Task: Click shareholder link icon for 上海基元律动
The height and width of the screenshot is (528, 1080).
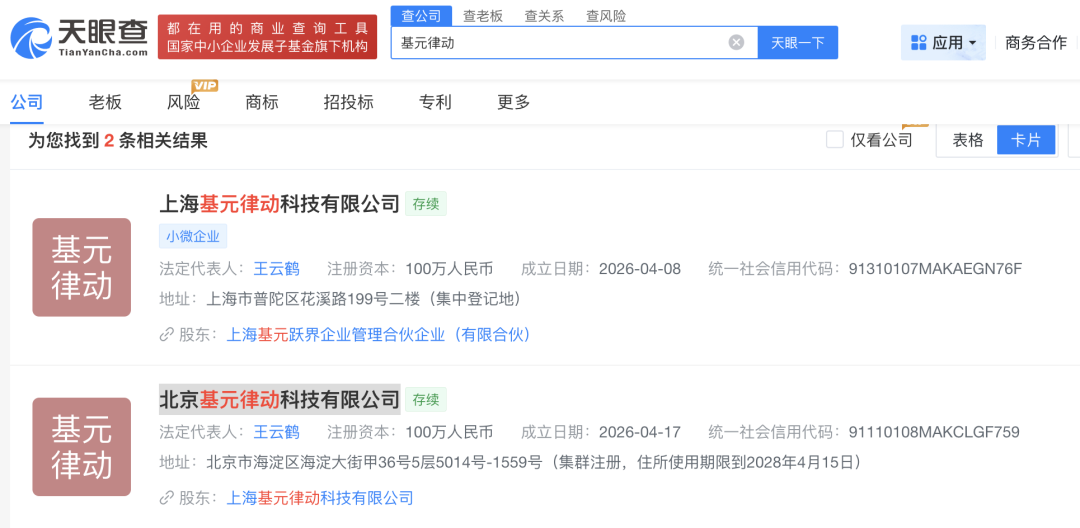Action: (165, 335)
